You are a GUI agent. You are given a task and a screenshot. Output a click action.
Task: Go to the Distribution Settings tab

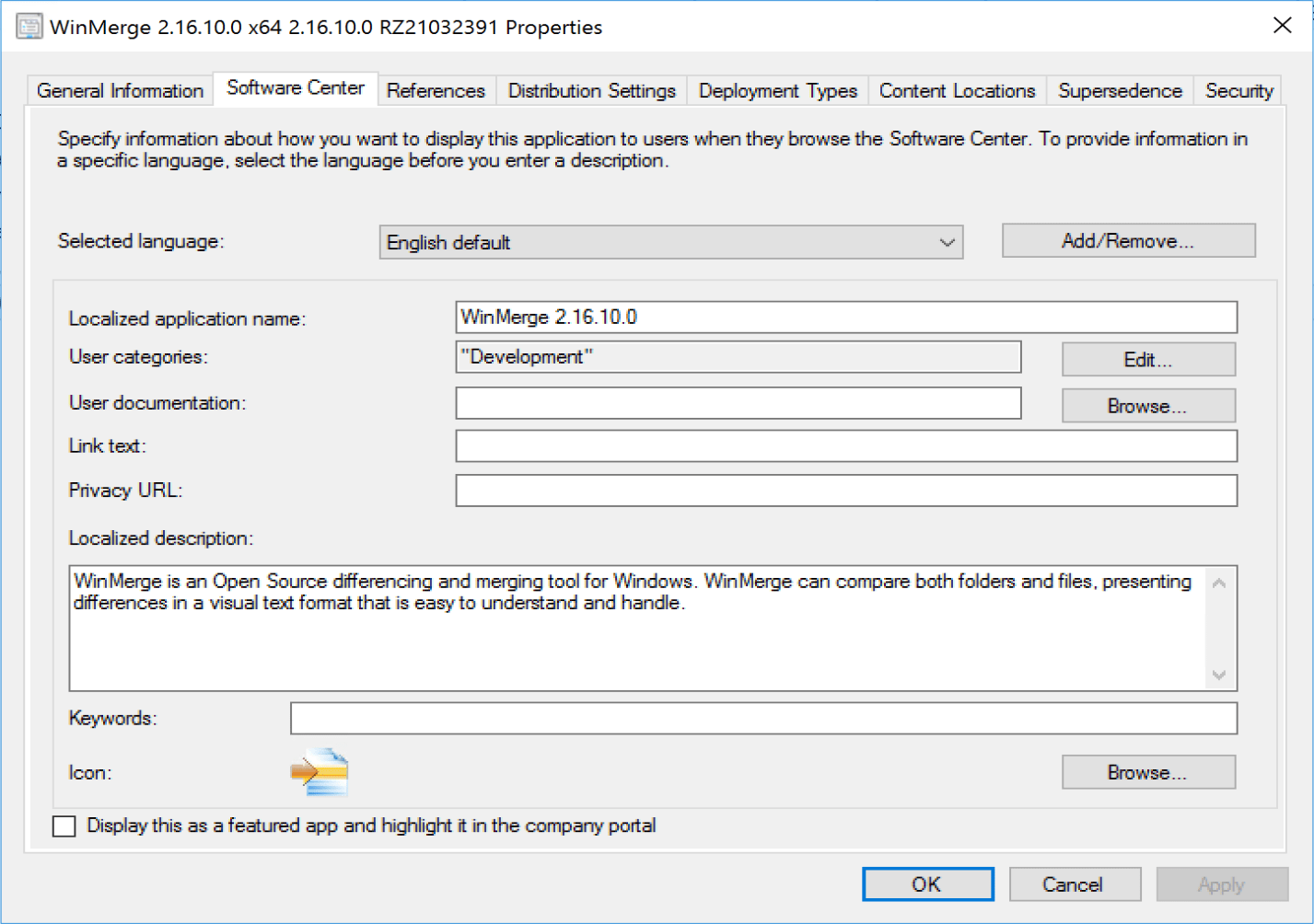click(x=591, y=91)
